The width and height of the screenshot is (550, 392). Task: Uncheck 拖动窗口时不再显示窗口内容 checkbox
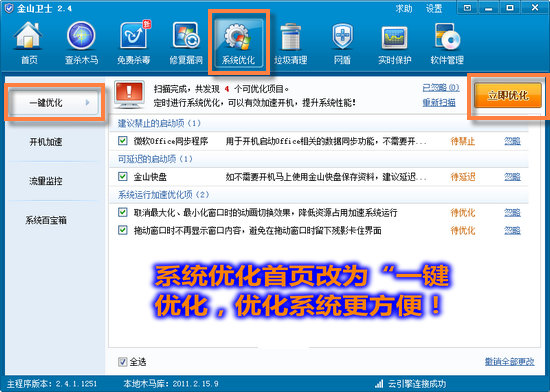(x=122, y=230)
